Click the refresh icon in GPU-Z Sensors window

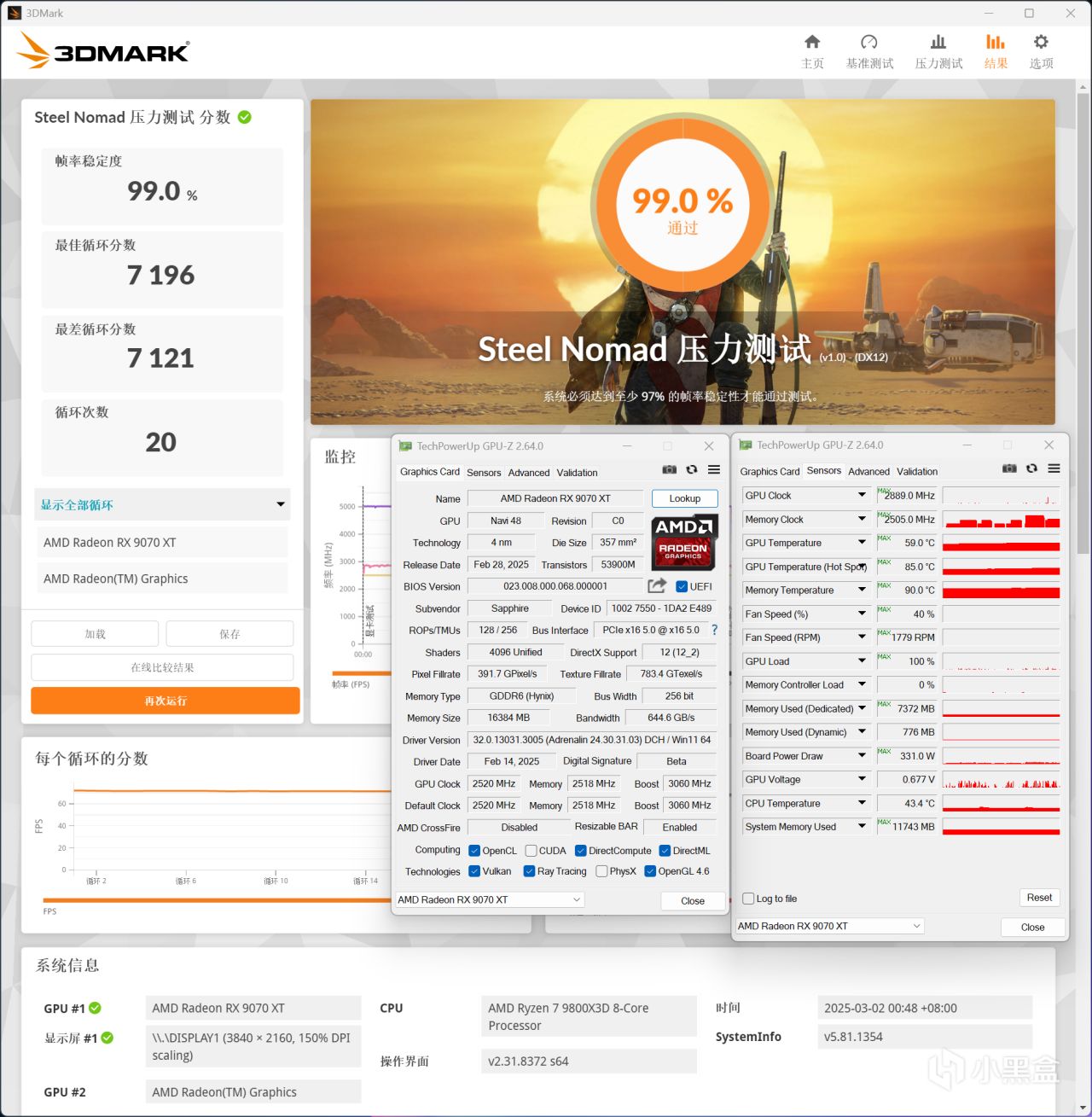point(1031,468)
